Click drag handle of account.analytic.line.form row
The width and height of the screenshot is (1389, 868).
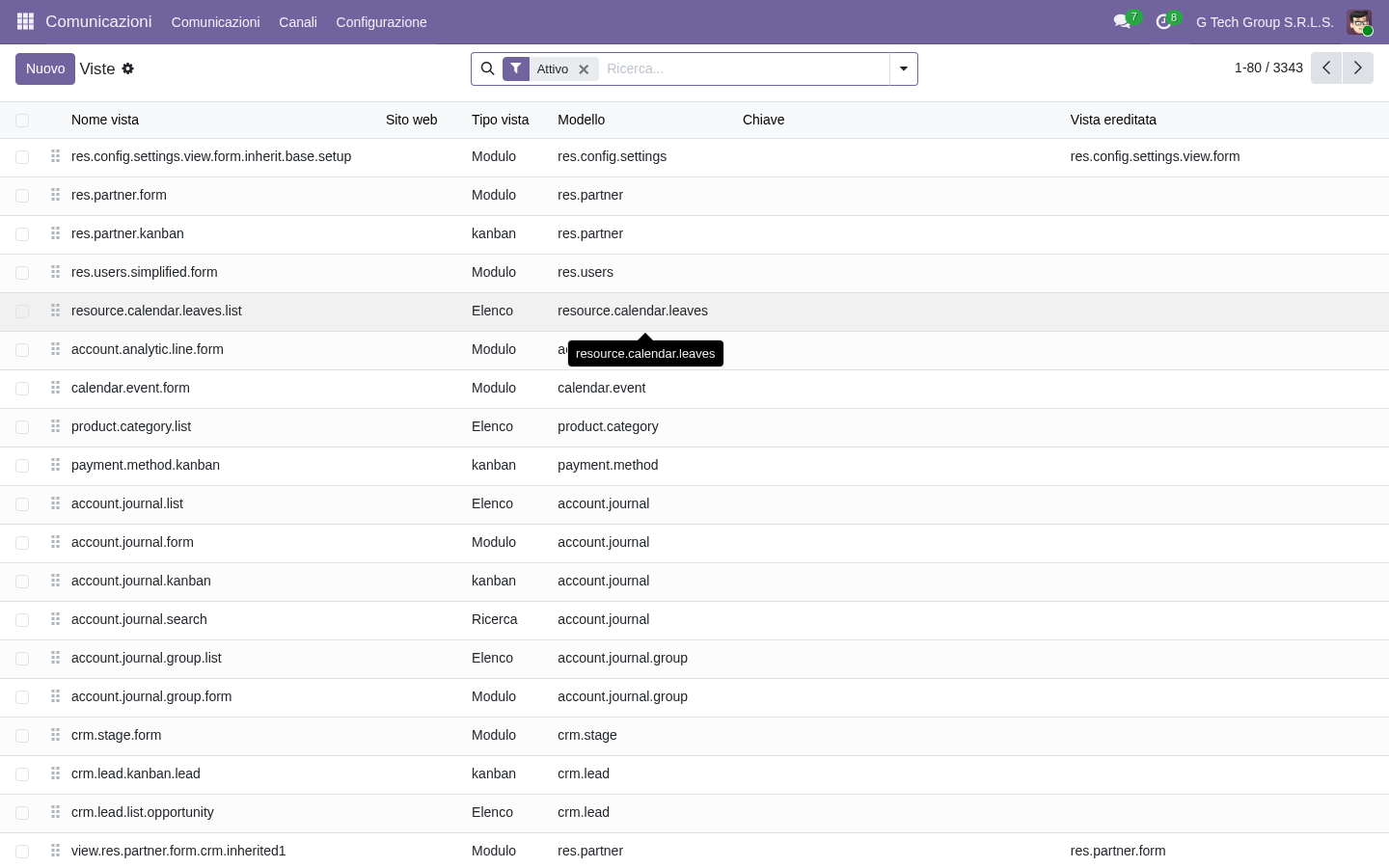click(x=55, y=349)
